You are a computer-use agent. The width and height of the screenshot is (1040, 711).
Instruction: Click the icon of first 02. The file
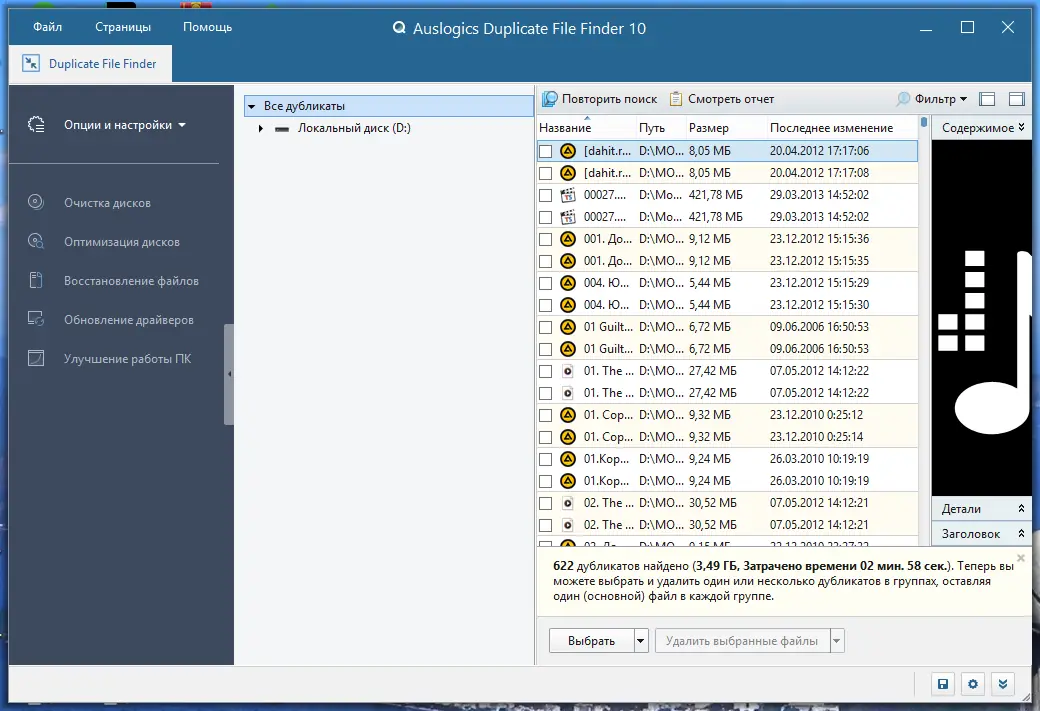[x=568, y=503]
